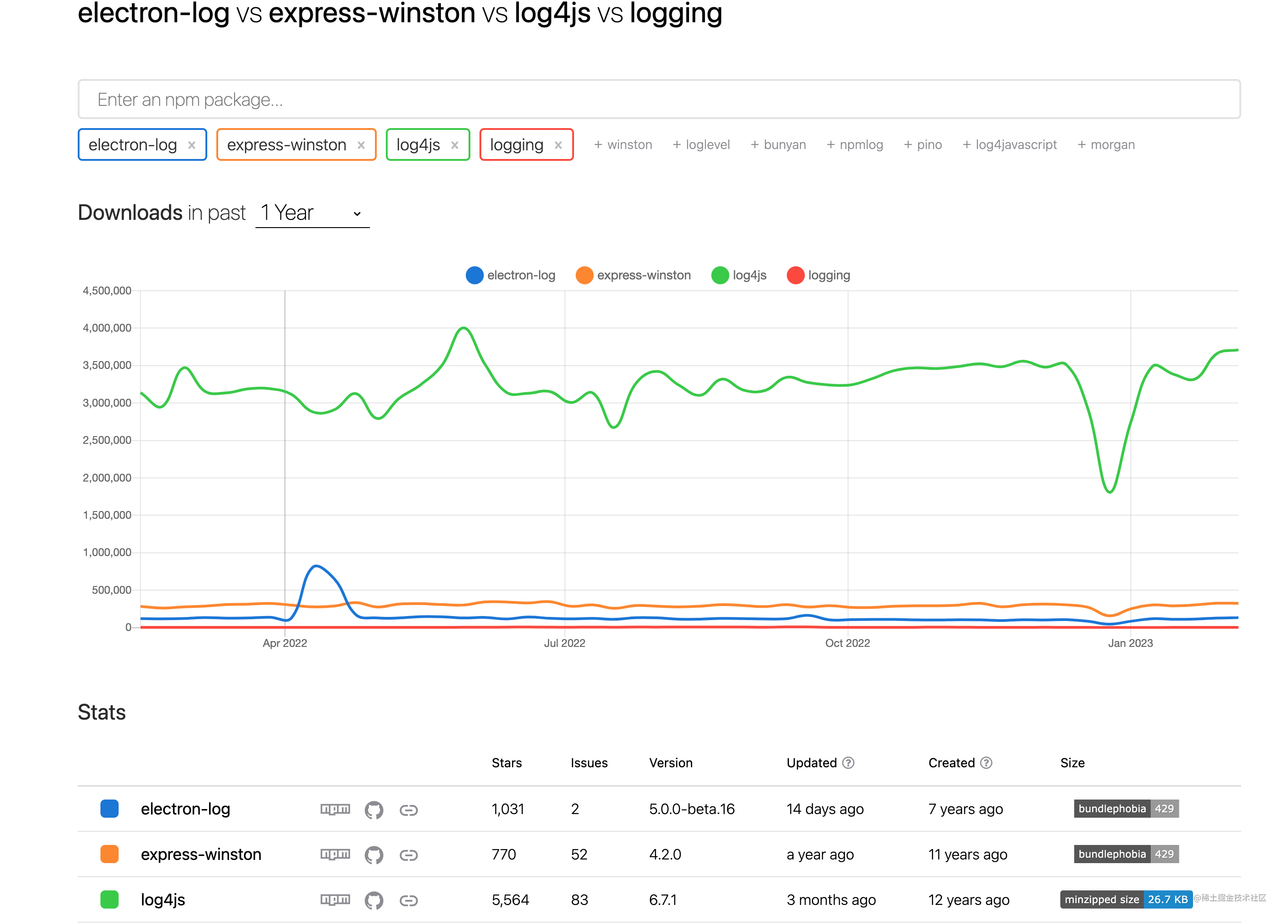This screenshot has width=1288, height=924.
Task: Click the Jan 2023 axis label
Action: pos(1130,643)
